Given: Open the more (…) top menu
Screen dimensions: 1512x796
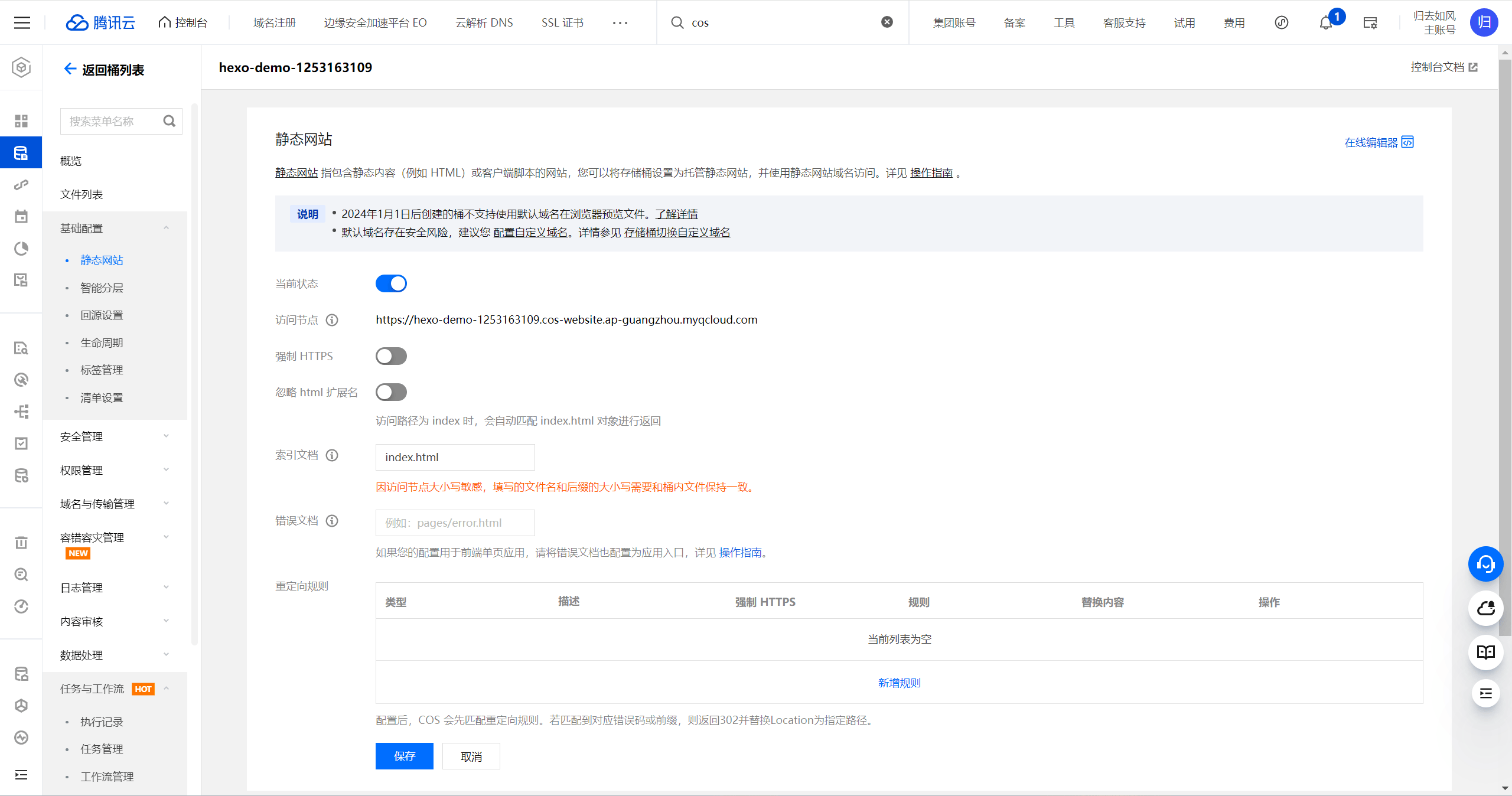Looking at the screenshot, I should [620, 22].
